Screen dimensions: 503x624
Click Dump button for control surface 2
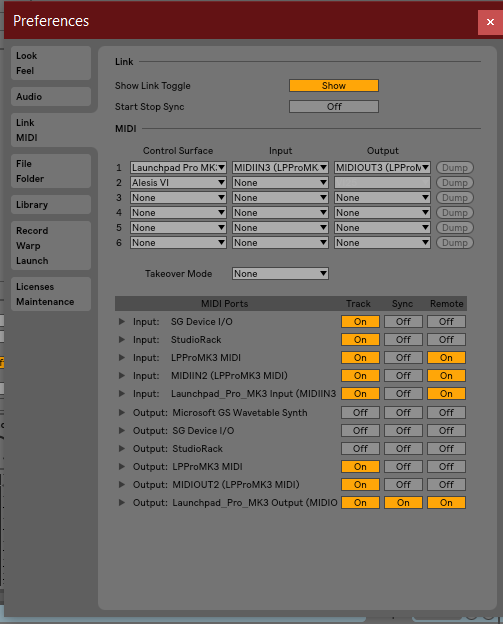(455, 183)
